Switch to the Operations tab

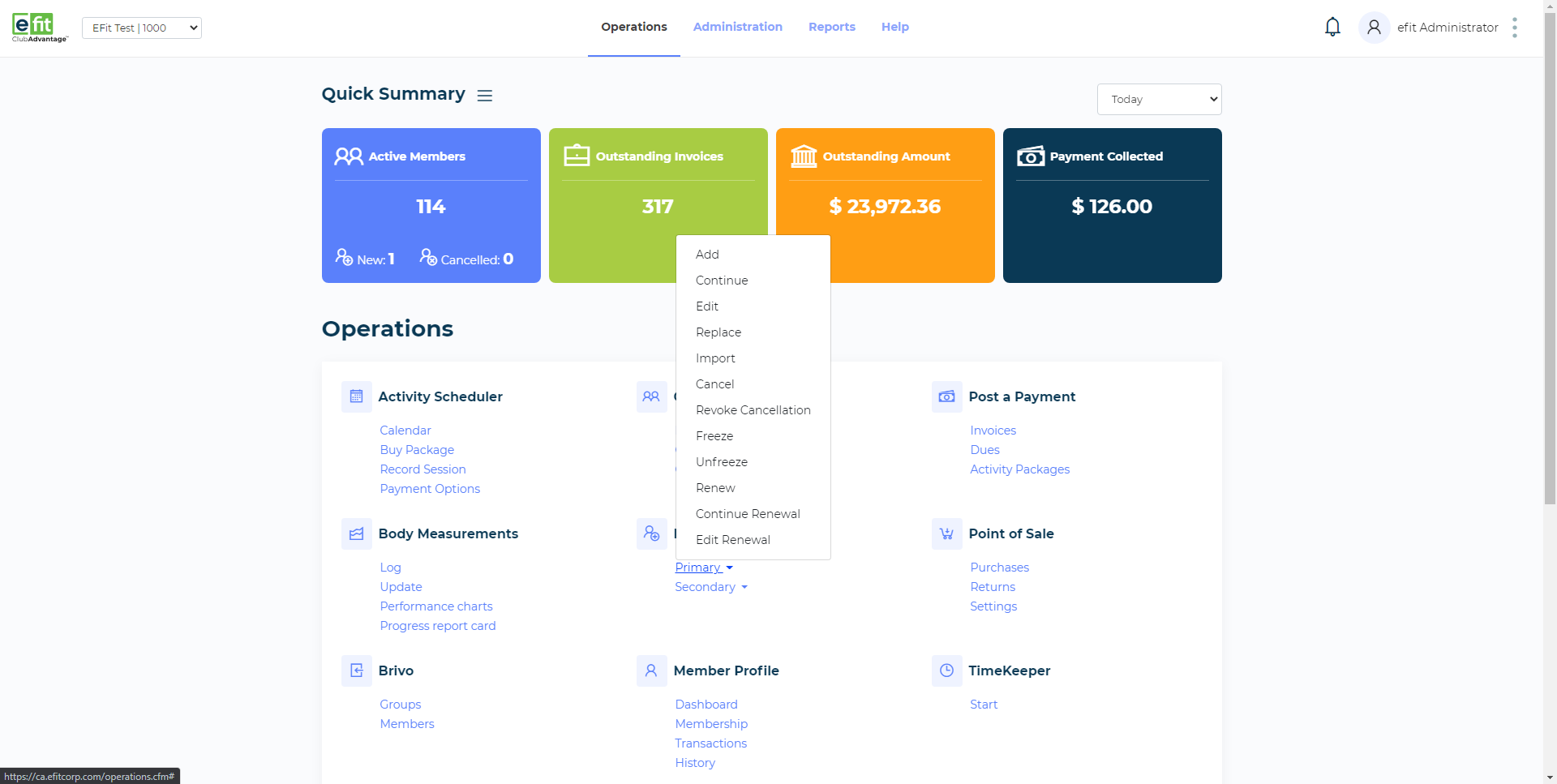(634, 27)
